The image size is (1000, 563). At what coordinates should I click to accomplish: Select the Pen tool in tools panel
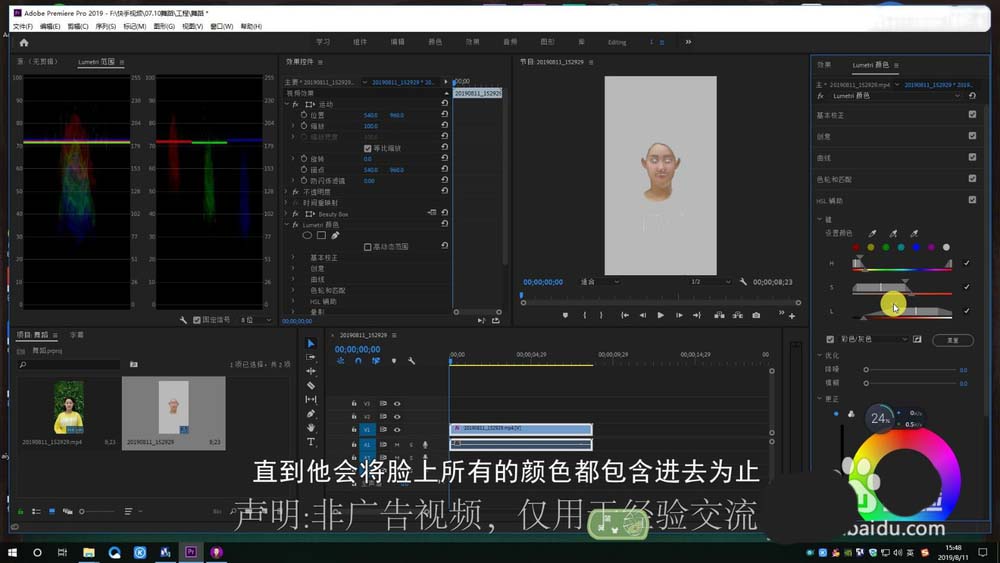click(x=311, y=413)
